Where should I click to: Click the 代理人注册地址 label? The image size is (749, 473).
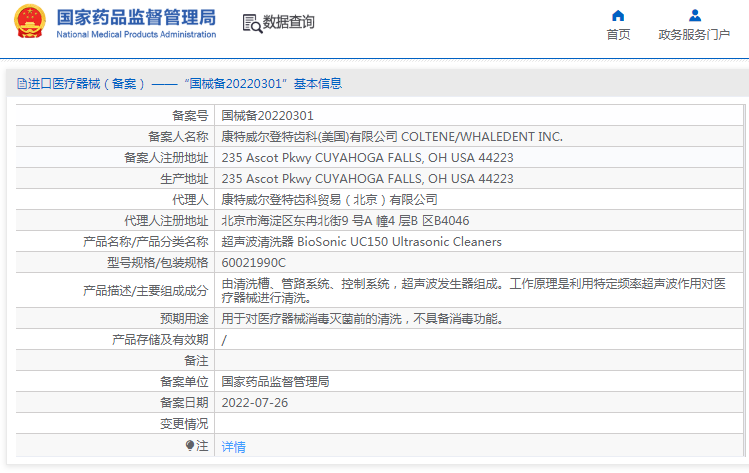(166, 221)
